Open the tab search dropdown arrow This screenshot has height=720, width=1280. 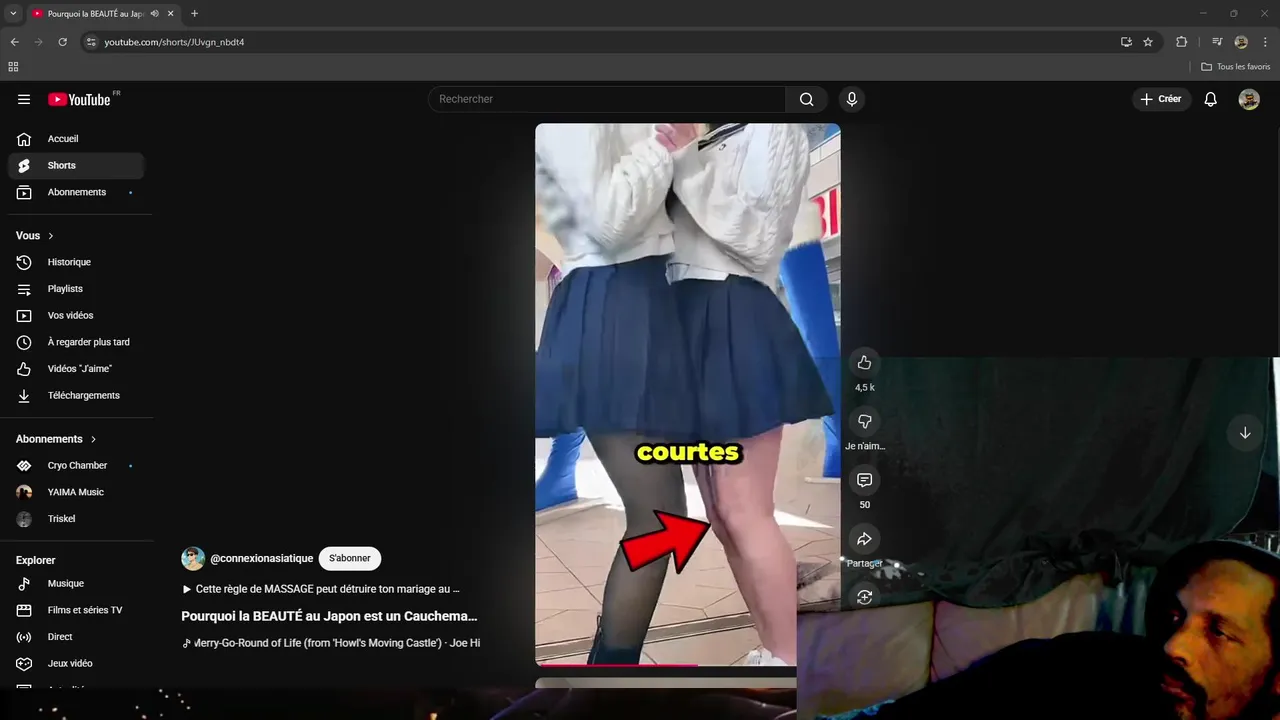tap(13, 13)
